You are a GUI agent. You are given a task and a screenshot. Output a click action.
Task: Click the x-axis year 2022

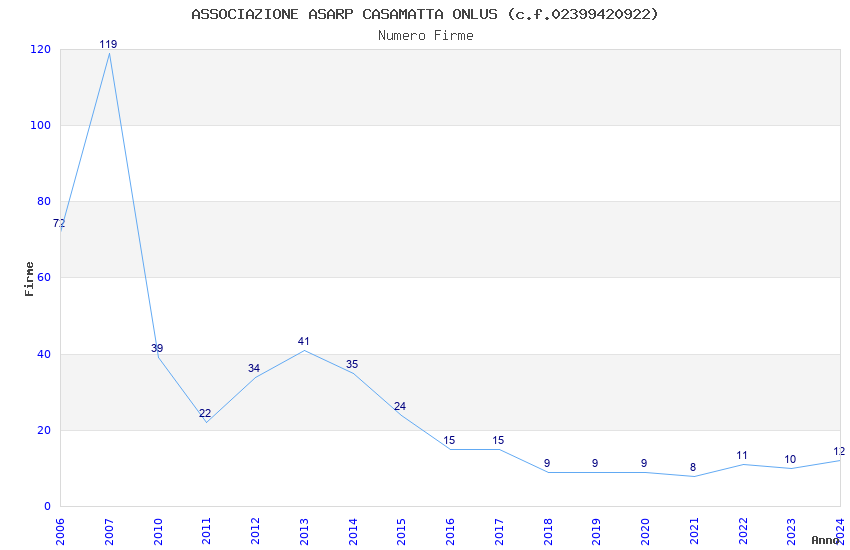(742, 532)
